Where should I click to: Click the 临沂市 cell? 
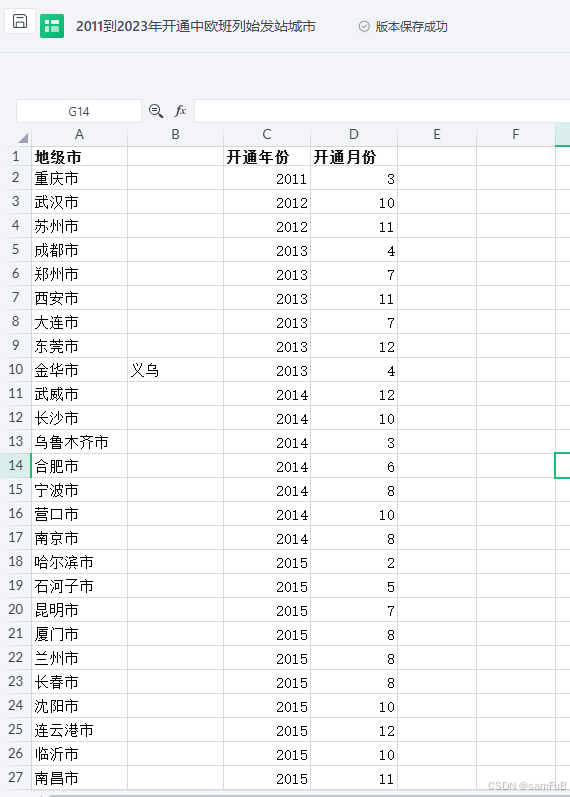[79, 754]
